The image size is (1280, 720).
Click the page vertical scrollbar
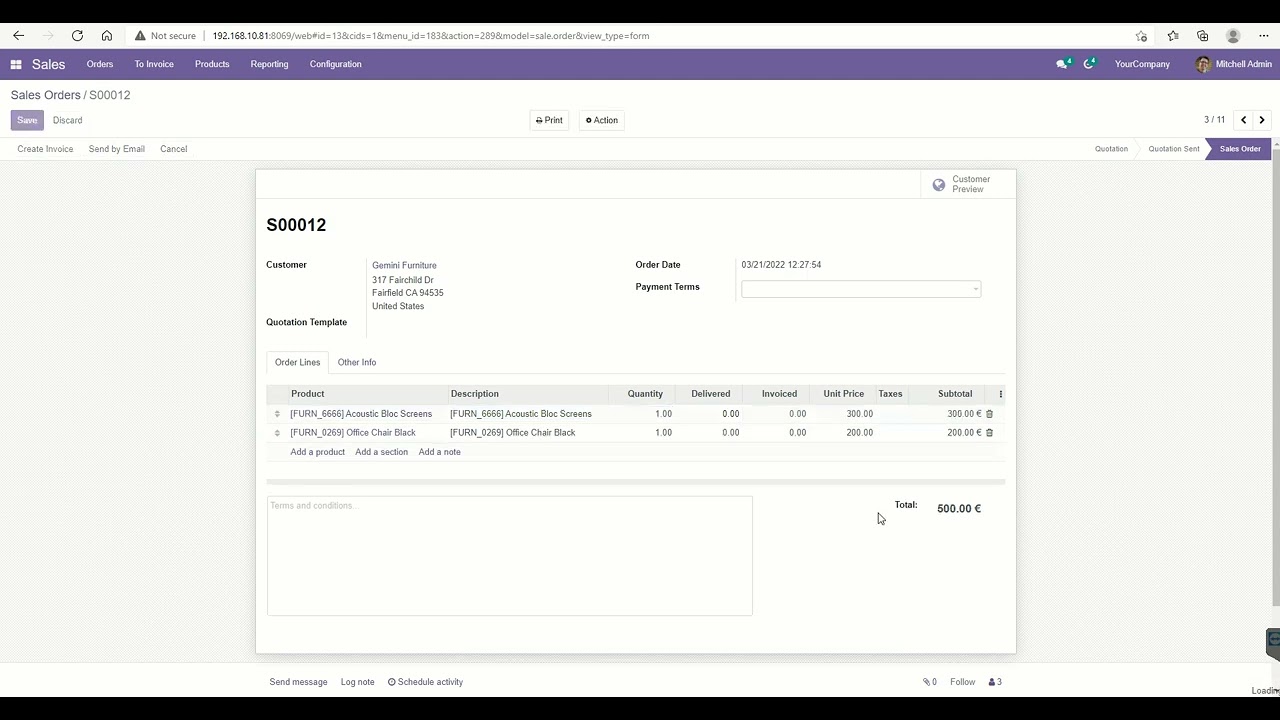(x=1274, y=380)
